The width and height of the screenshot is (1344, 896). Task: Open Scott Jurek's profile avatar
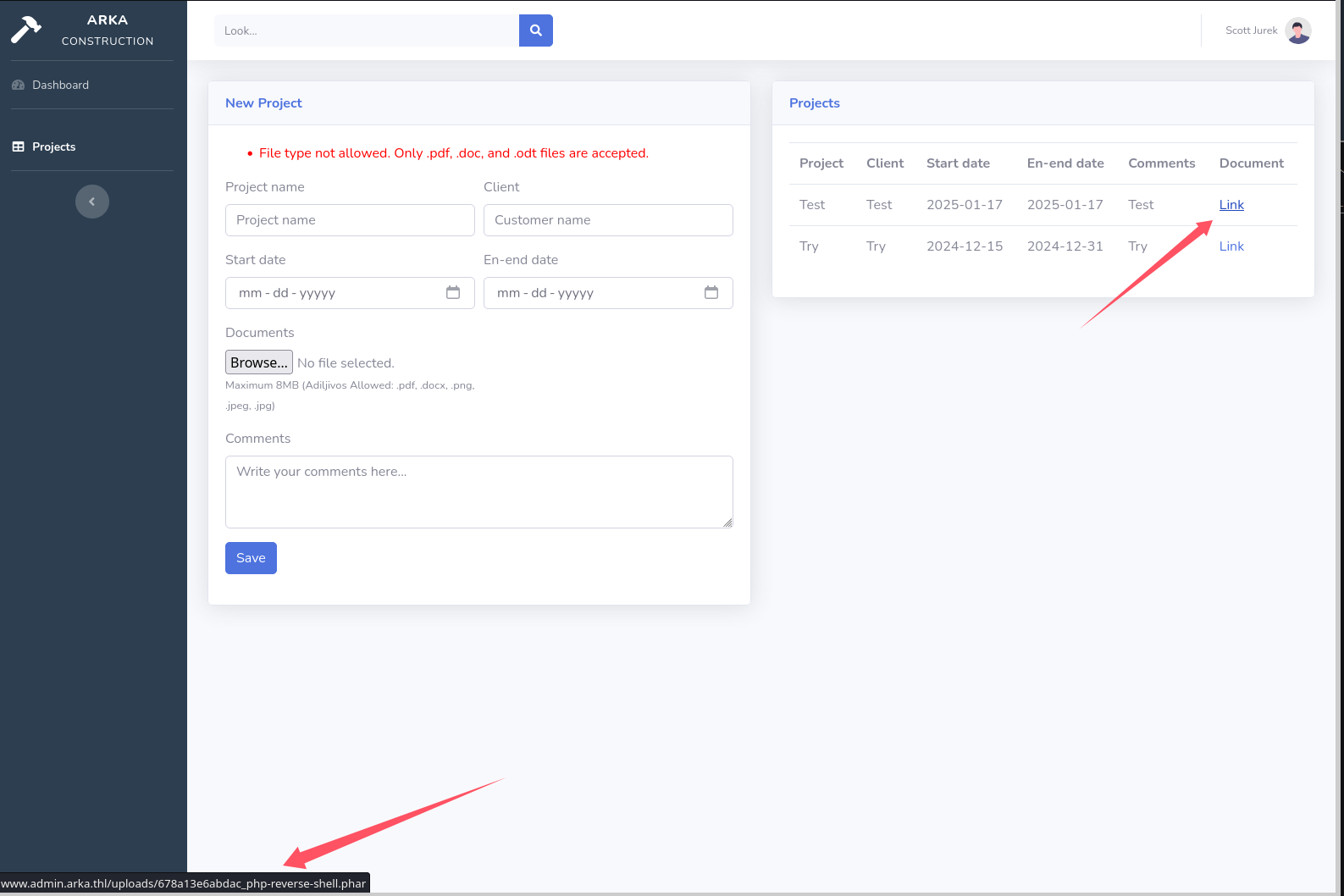coord(1297,30)
